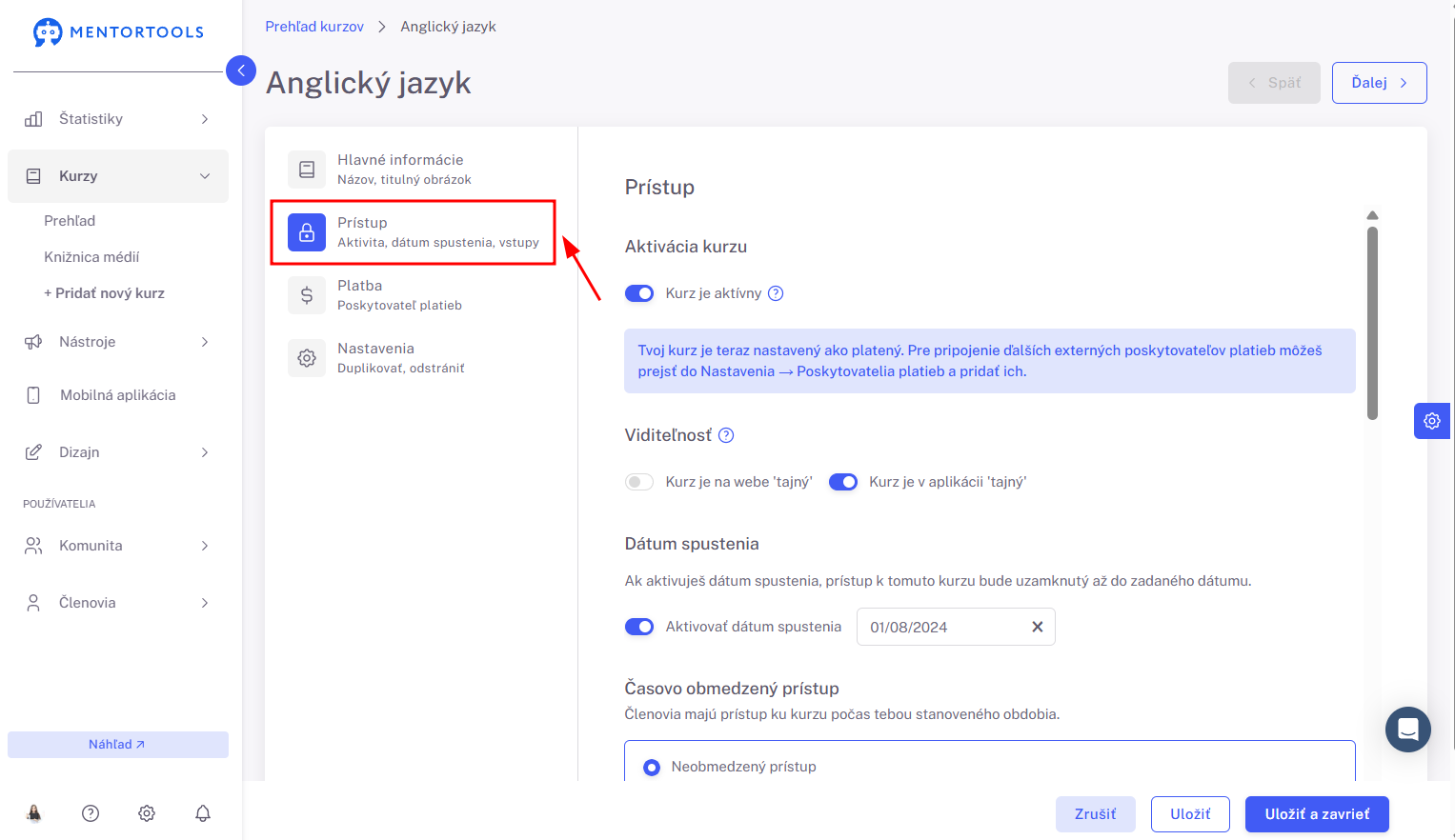1455x840 pixels.
Task: Click the Uložiť a zavrieť button
Action: pyautogui.click(x=1317, y=814)
